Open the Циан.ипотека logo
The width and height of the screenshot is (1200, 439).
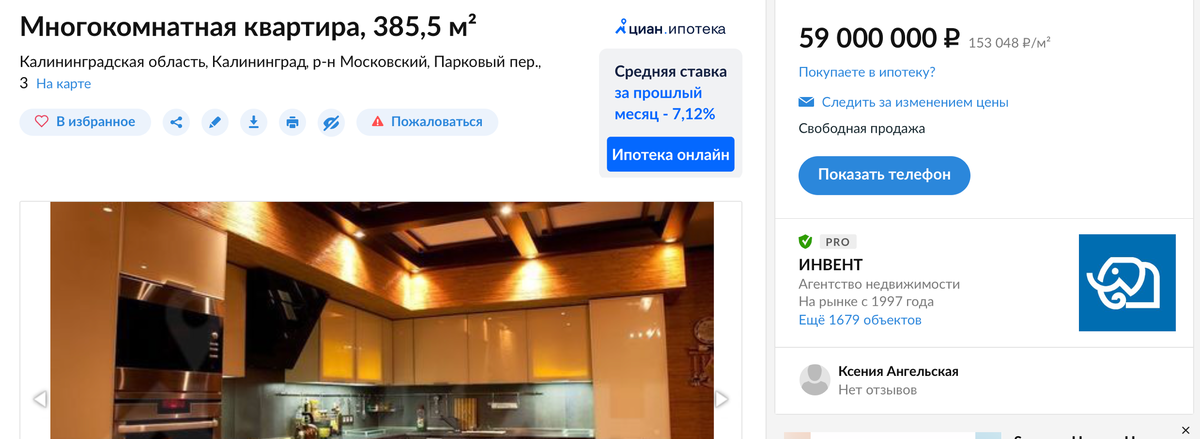coord(671,28)
